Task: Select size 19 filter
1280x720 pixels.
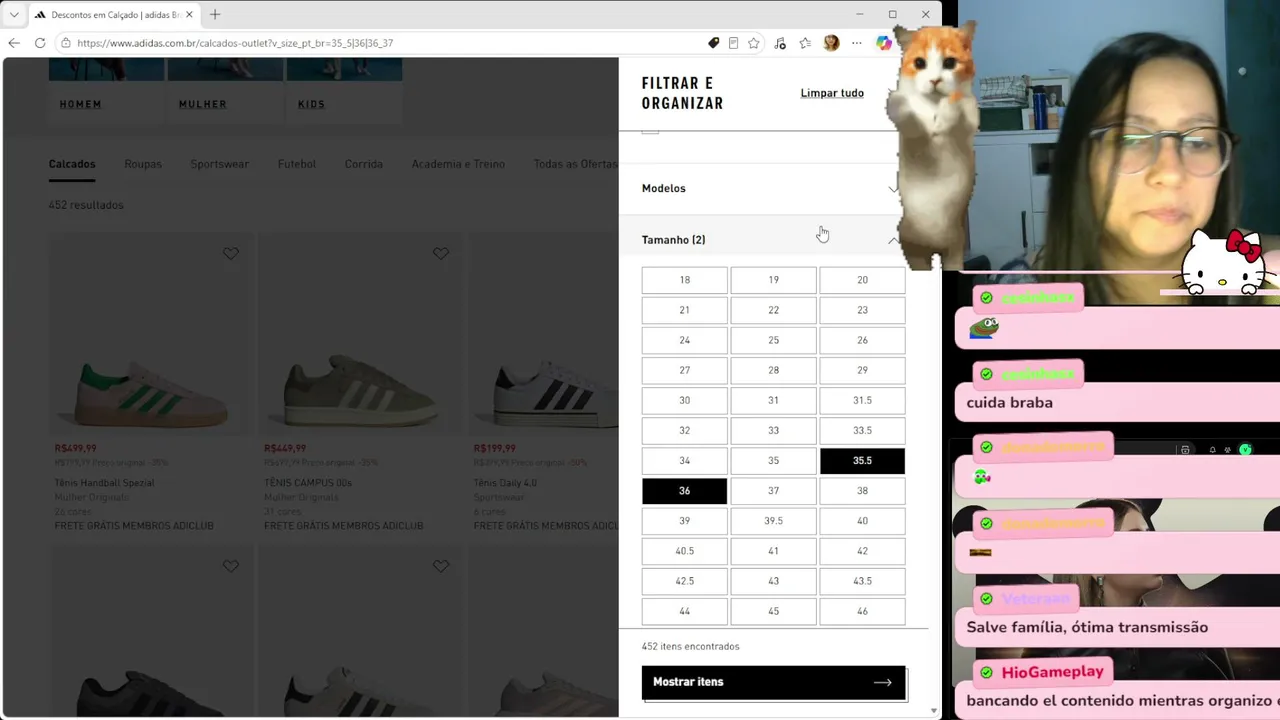Action: pyautogui.click(x=773, y=280)
